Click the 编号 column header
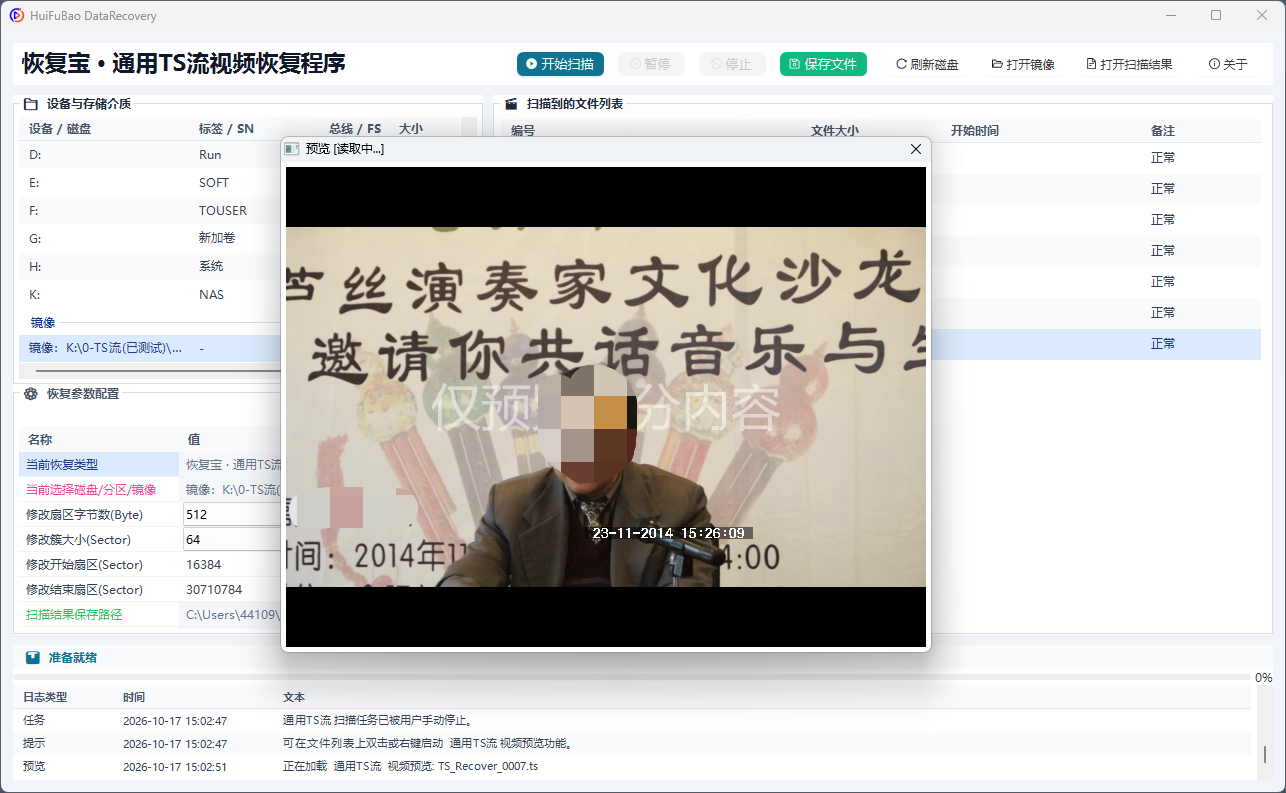 (523, 131)
